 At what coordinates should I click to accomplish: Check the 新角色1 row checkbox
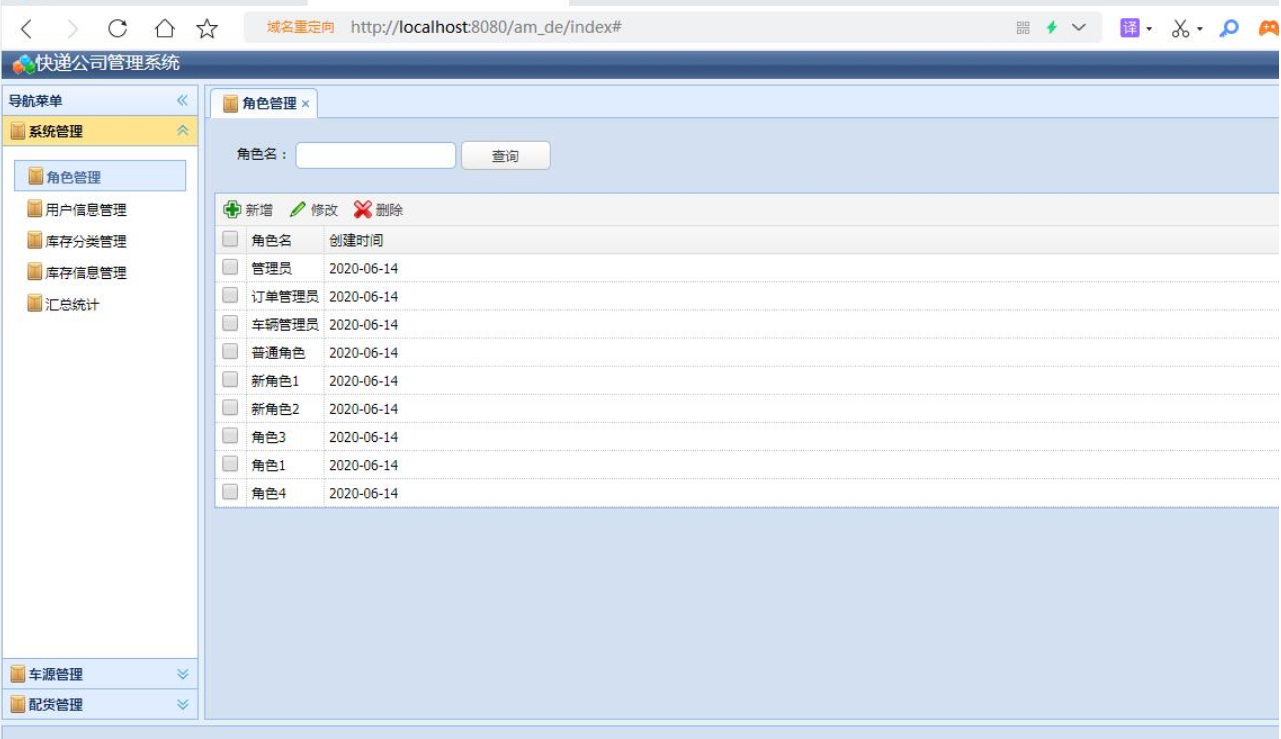pyautogui.click(x=230, y=379)
